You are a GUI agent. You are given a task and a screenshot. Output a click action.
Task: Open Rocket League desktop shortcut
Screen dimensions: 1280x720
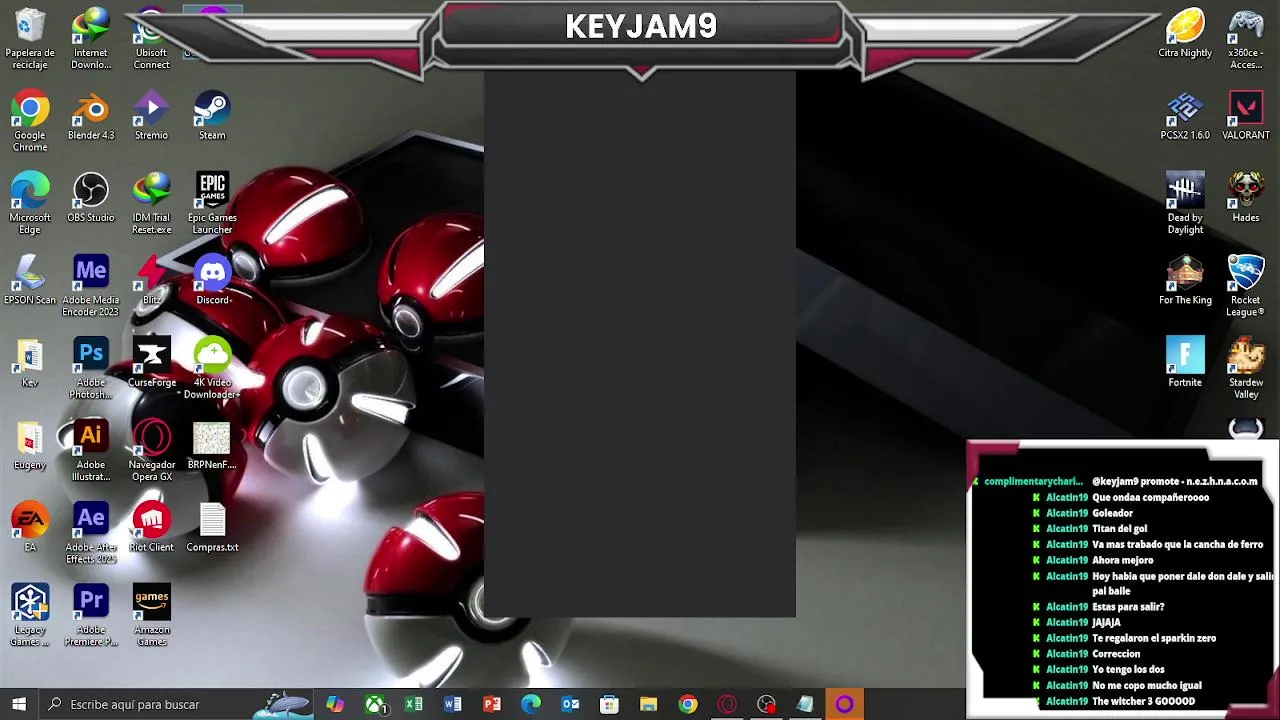coord(1246,285)
